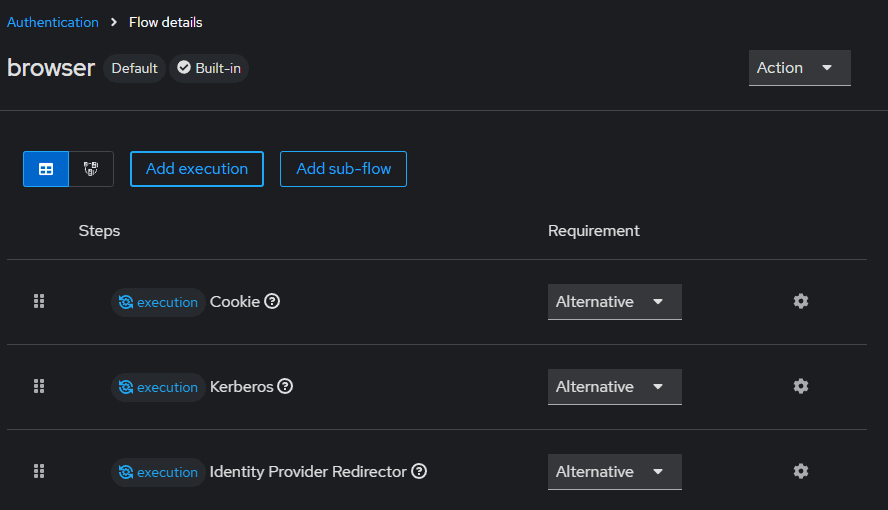Click the Flow details breadcrumb

[x=165, y=22]
